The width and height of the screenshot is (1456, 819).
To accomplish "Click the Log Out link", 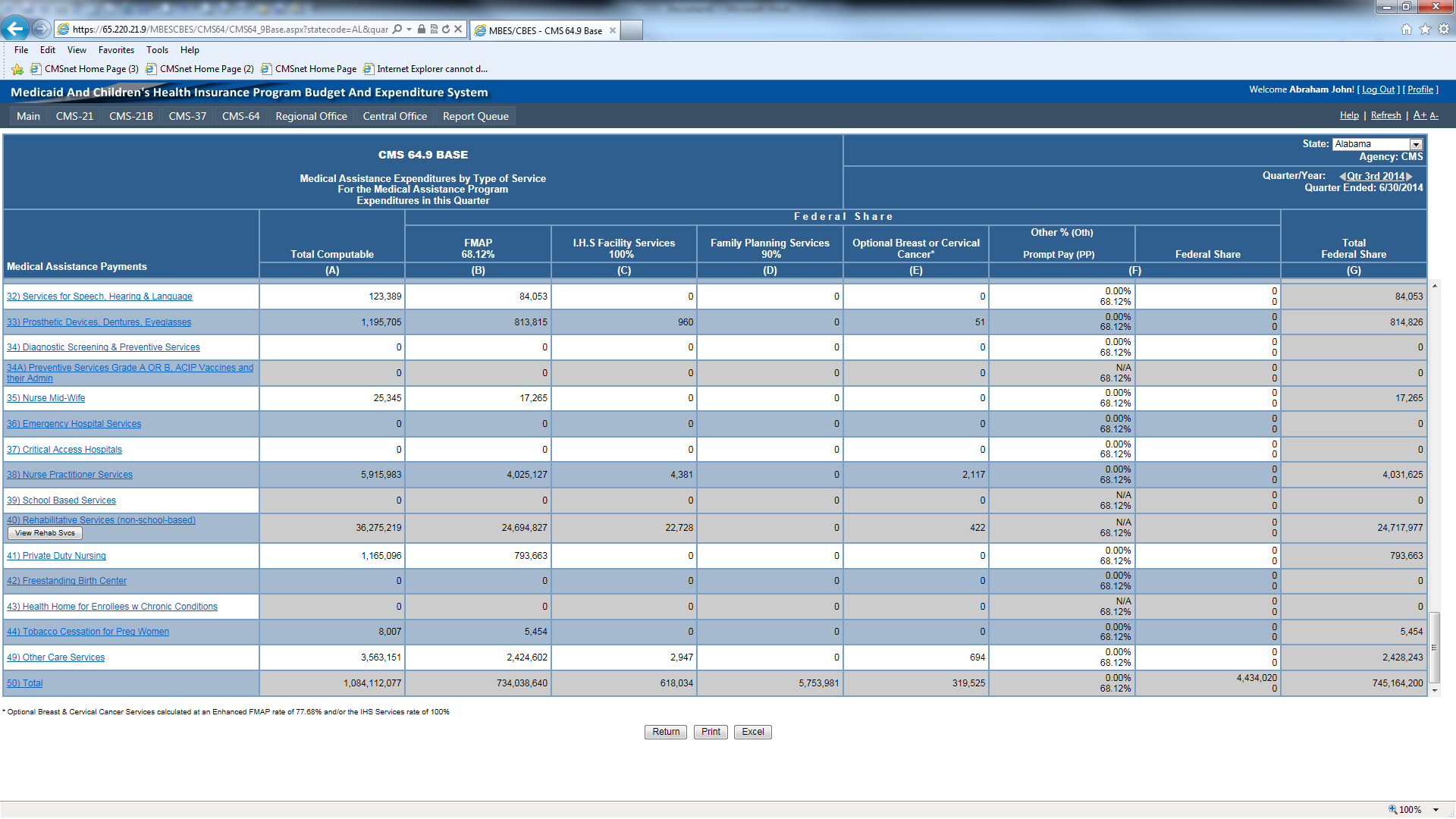I will (1378, 89).
